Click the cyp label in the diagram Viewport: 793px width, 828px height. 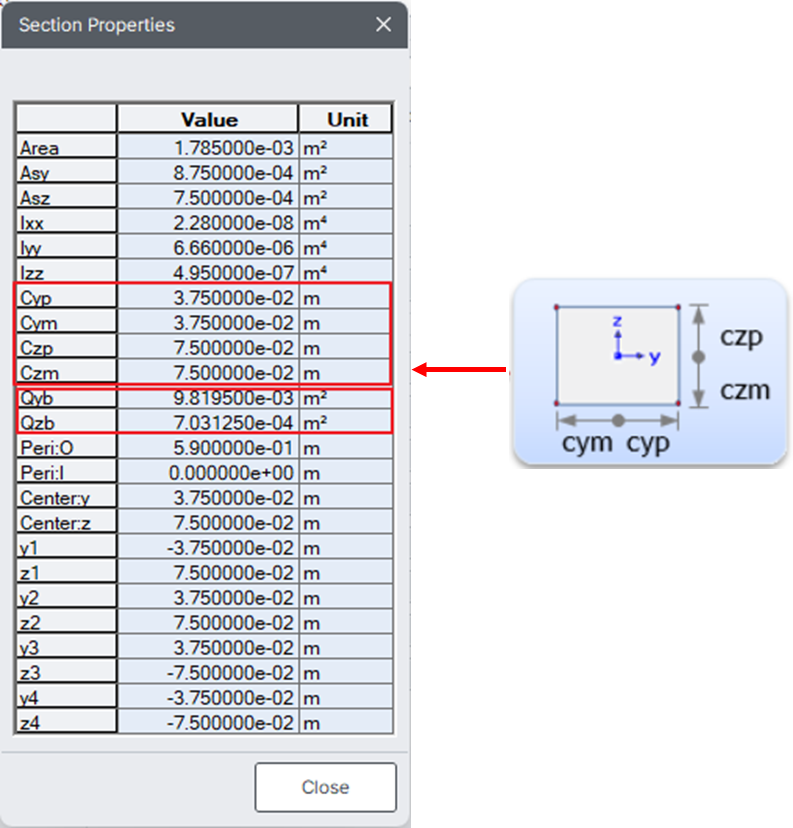pos(648,444)
